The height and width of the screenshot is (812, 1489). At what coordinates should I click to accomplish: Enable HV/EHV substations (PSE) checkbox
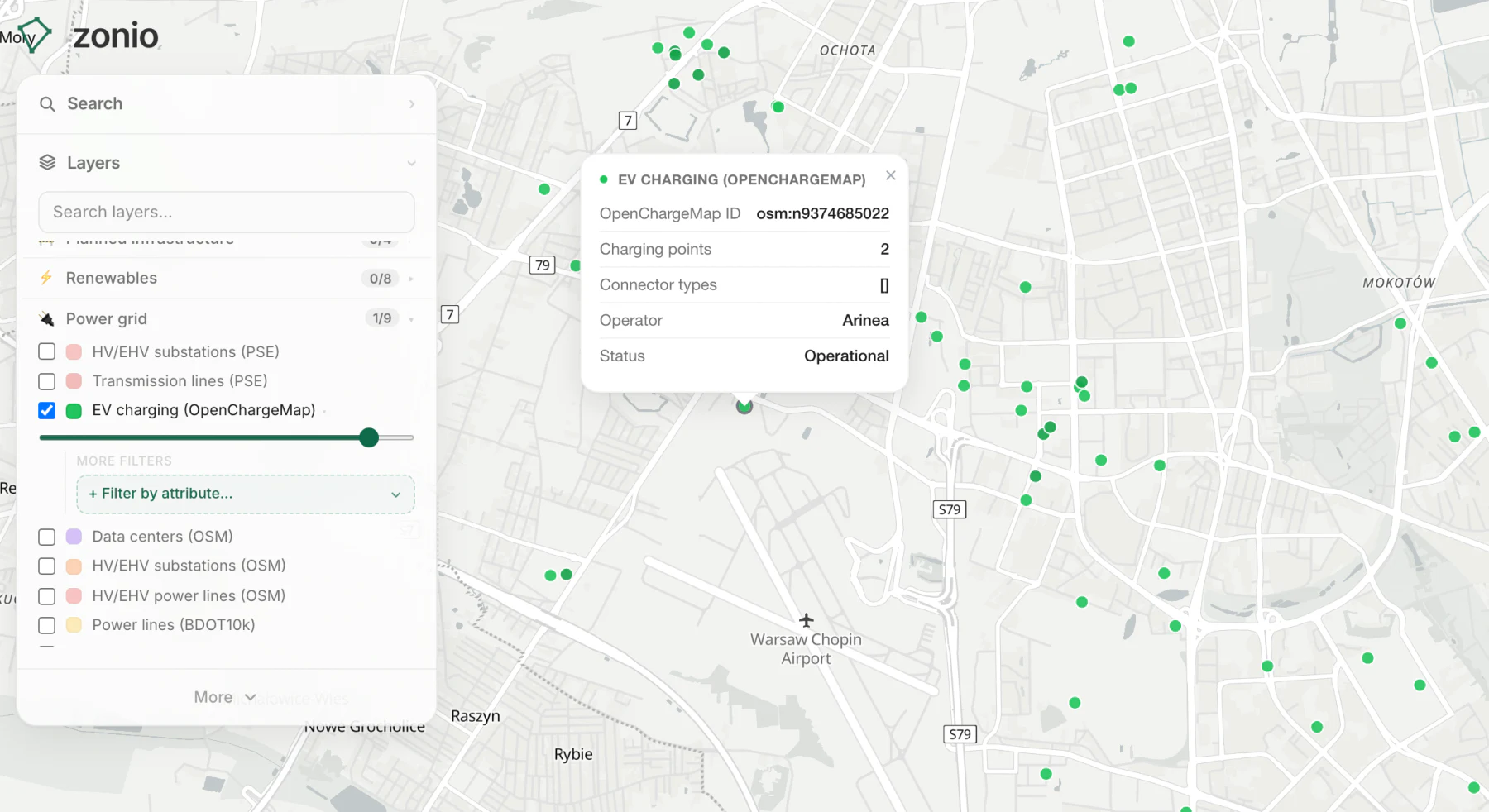(x=47, y=351)
